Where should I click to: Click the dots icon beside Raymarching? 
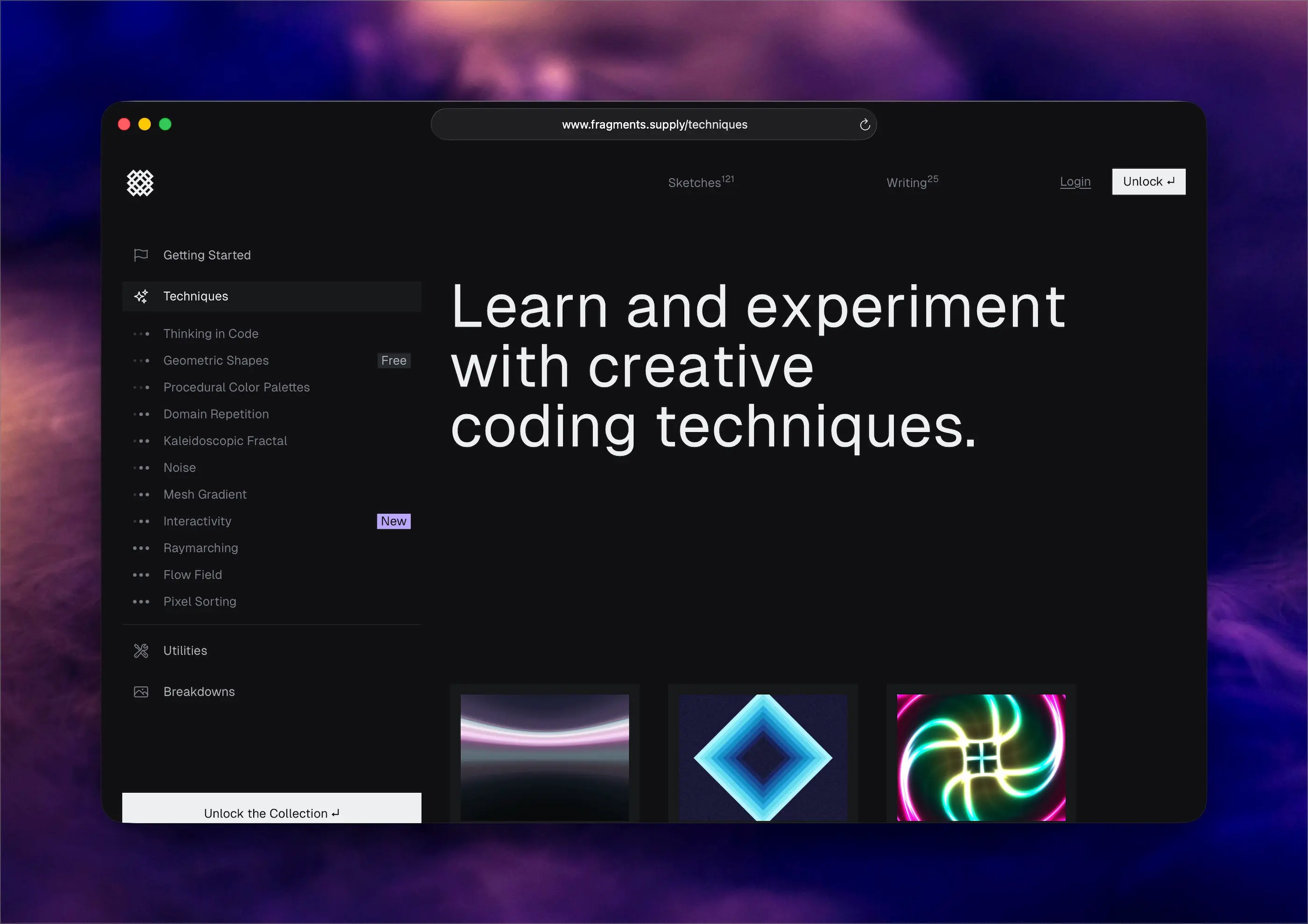[x=141, y=548]
